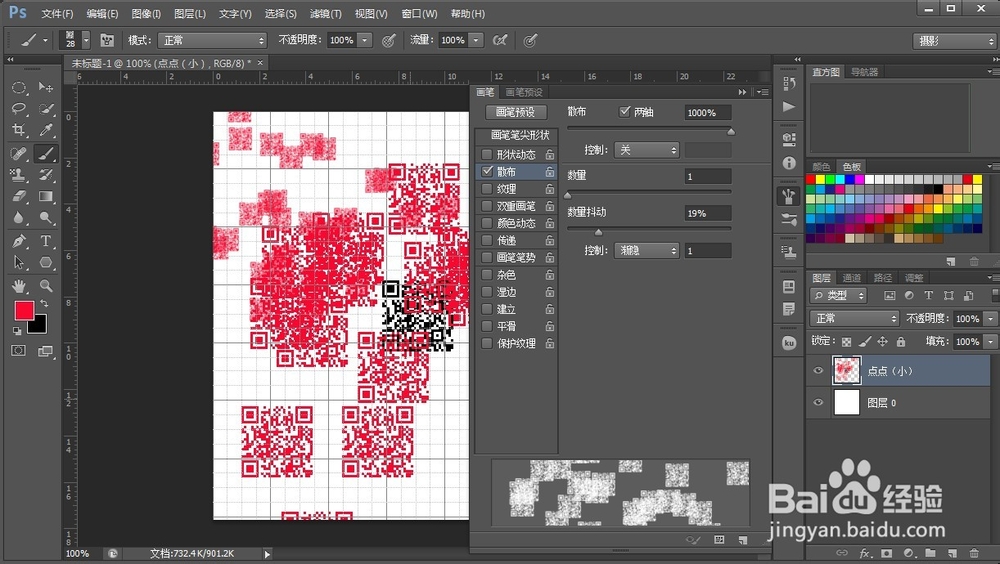Image resolution: width=1000 pixels, height=564 pixels.
Task: Enable the 纹理 checkbox
Action: click(487, 189)
